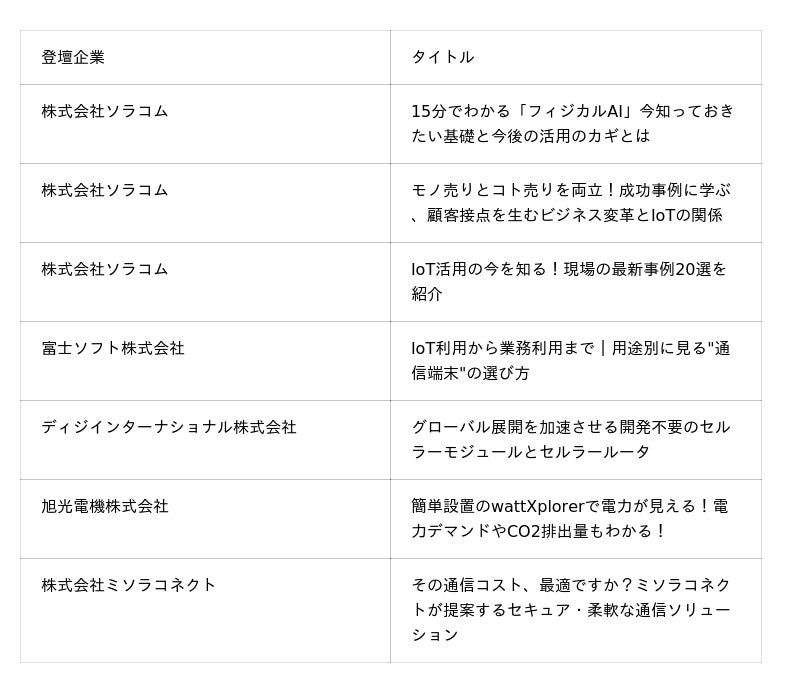Image resolution: width=800 pixels, height=693 pixels.
Task: Click the ソラコム cell beside the モノ売りとコト売り title
Action: point(105,190)
